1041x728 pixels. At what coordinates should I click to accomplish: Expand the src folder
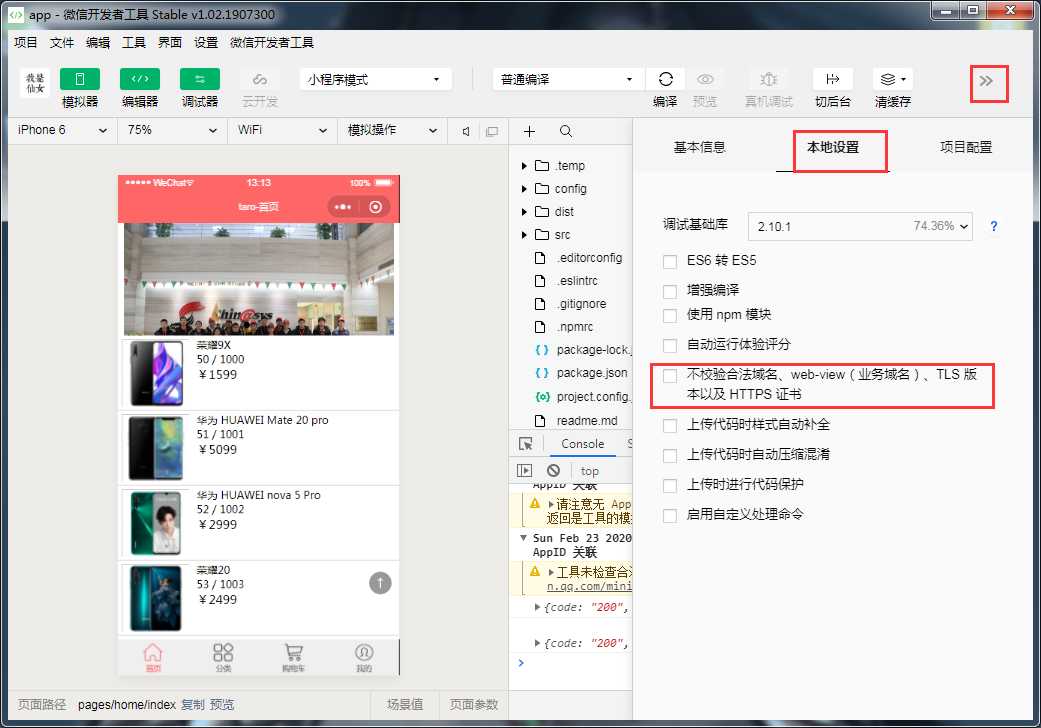524,235
